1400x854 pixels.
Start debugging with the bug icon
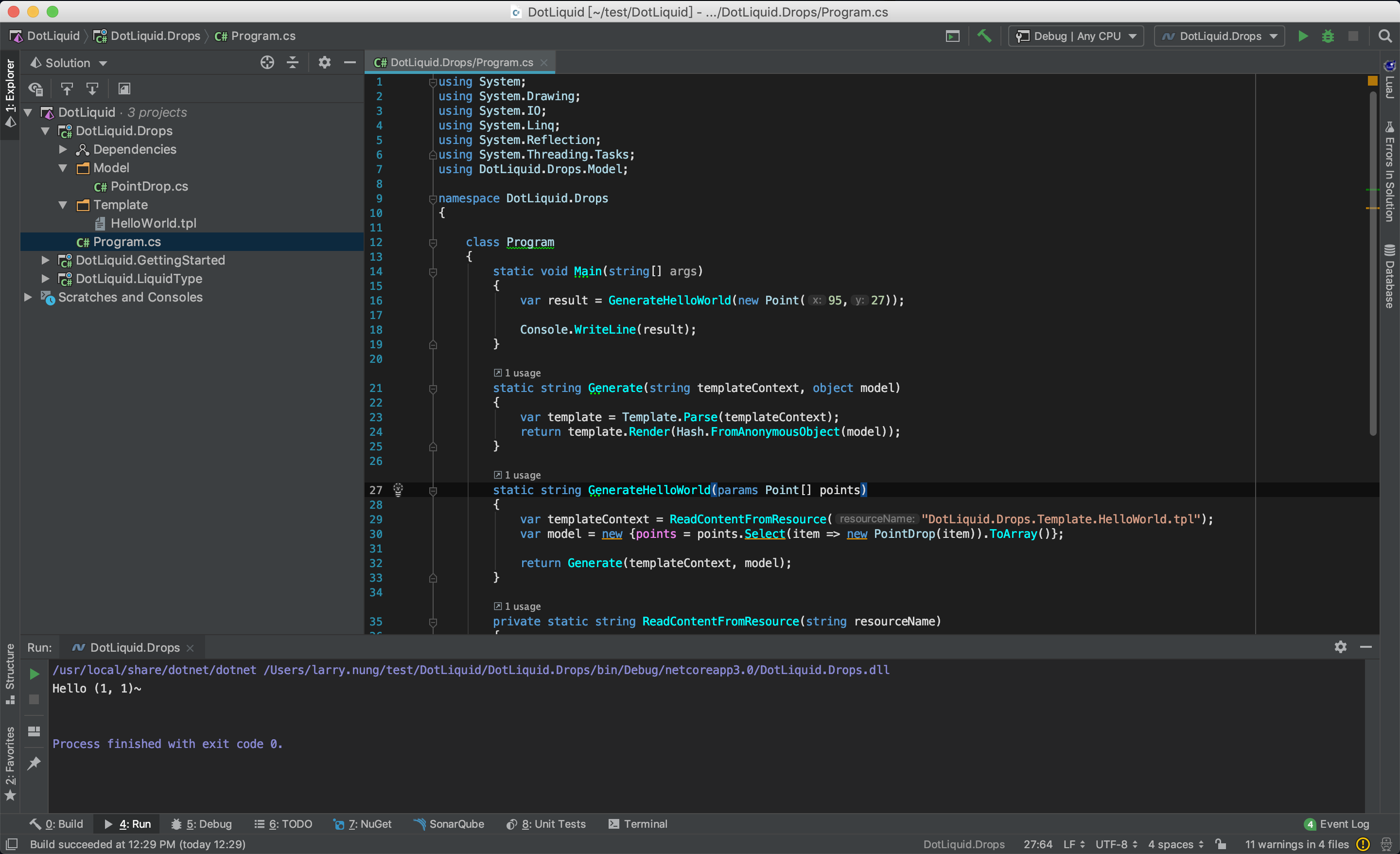(1328, 36)
